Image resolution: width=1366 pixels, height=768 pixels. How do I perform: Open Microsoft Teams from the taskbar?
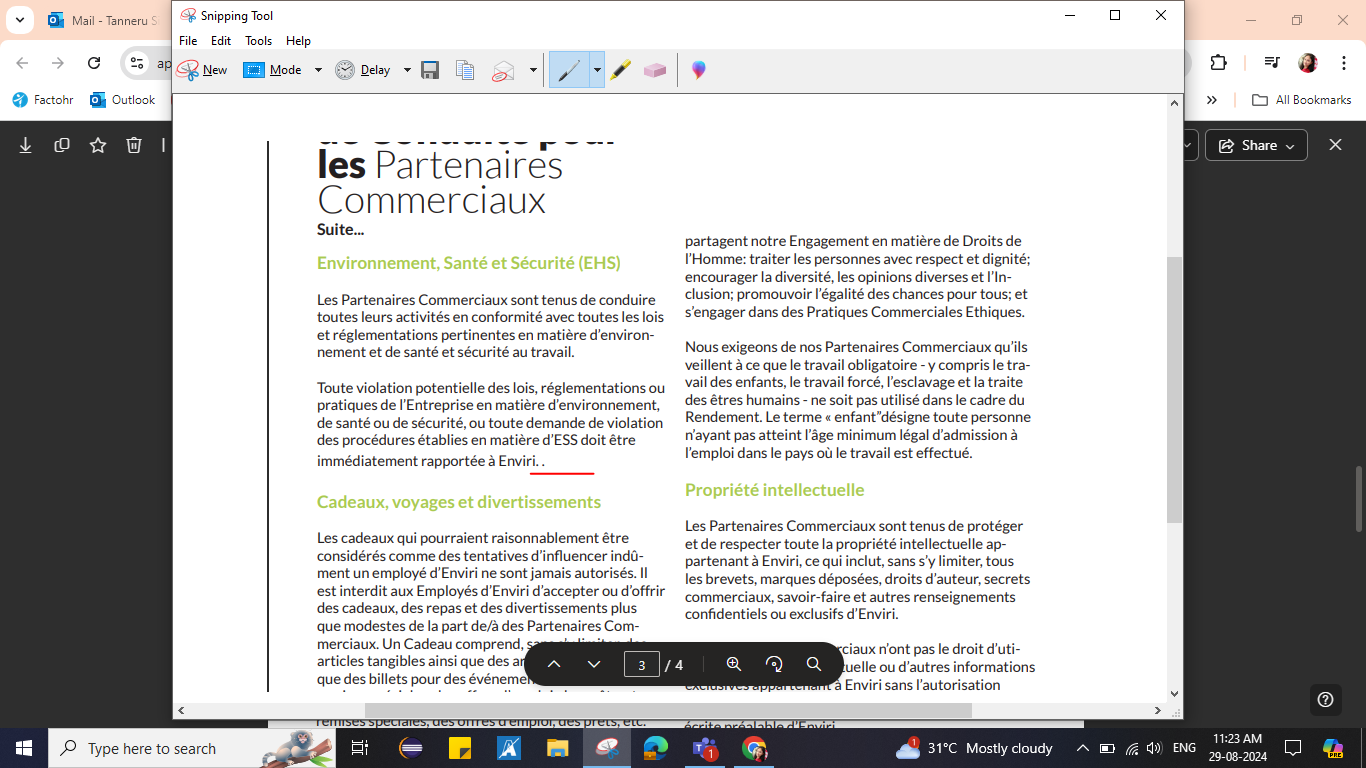click(x=705, y=748)
